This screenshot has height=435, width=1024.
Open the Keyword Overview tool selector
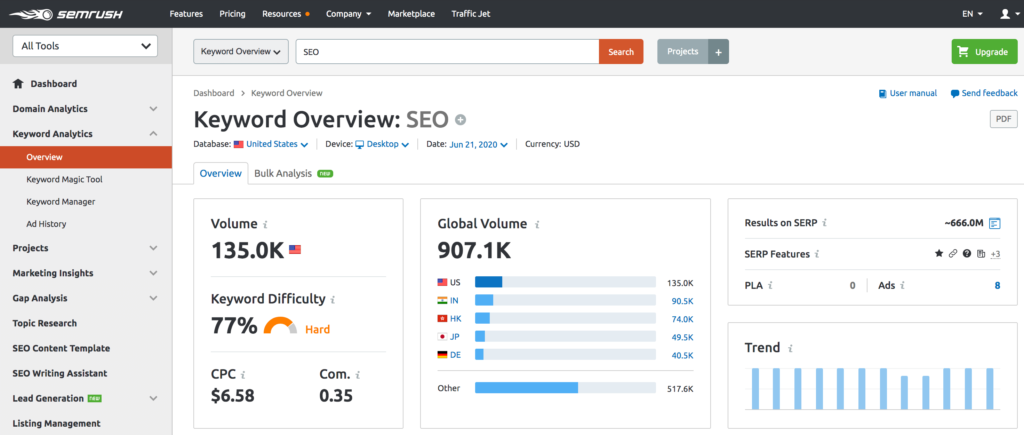[x=241, y=52]
